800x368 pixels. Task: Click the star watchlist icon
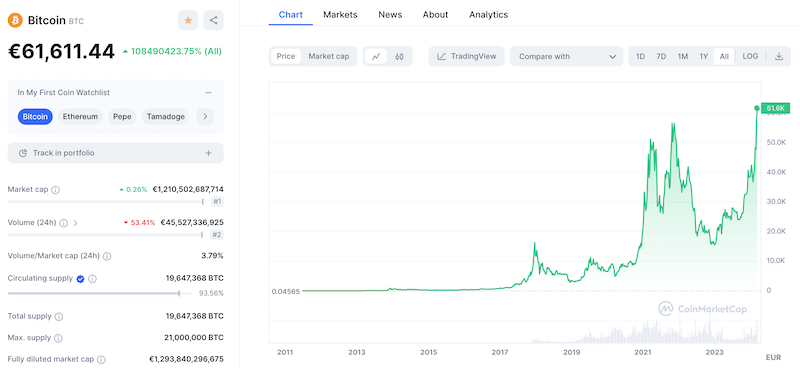pos(188,20)
